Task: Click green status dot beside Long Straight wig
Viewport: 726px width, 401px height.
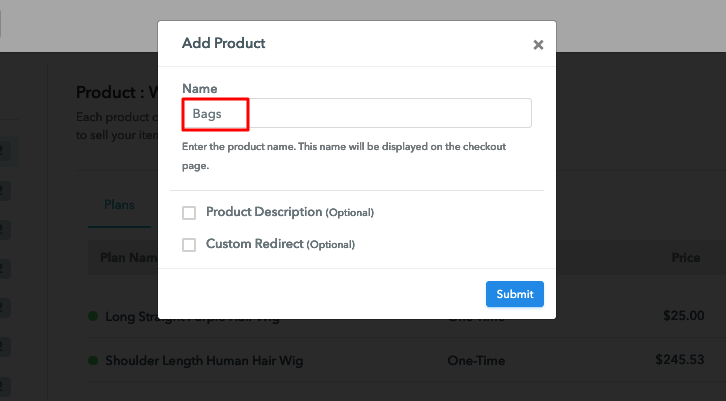Action: point(94,317)
